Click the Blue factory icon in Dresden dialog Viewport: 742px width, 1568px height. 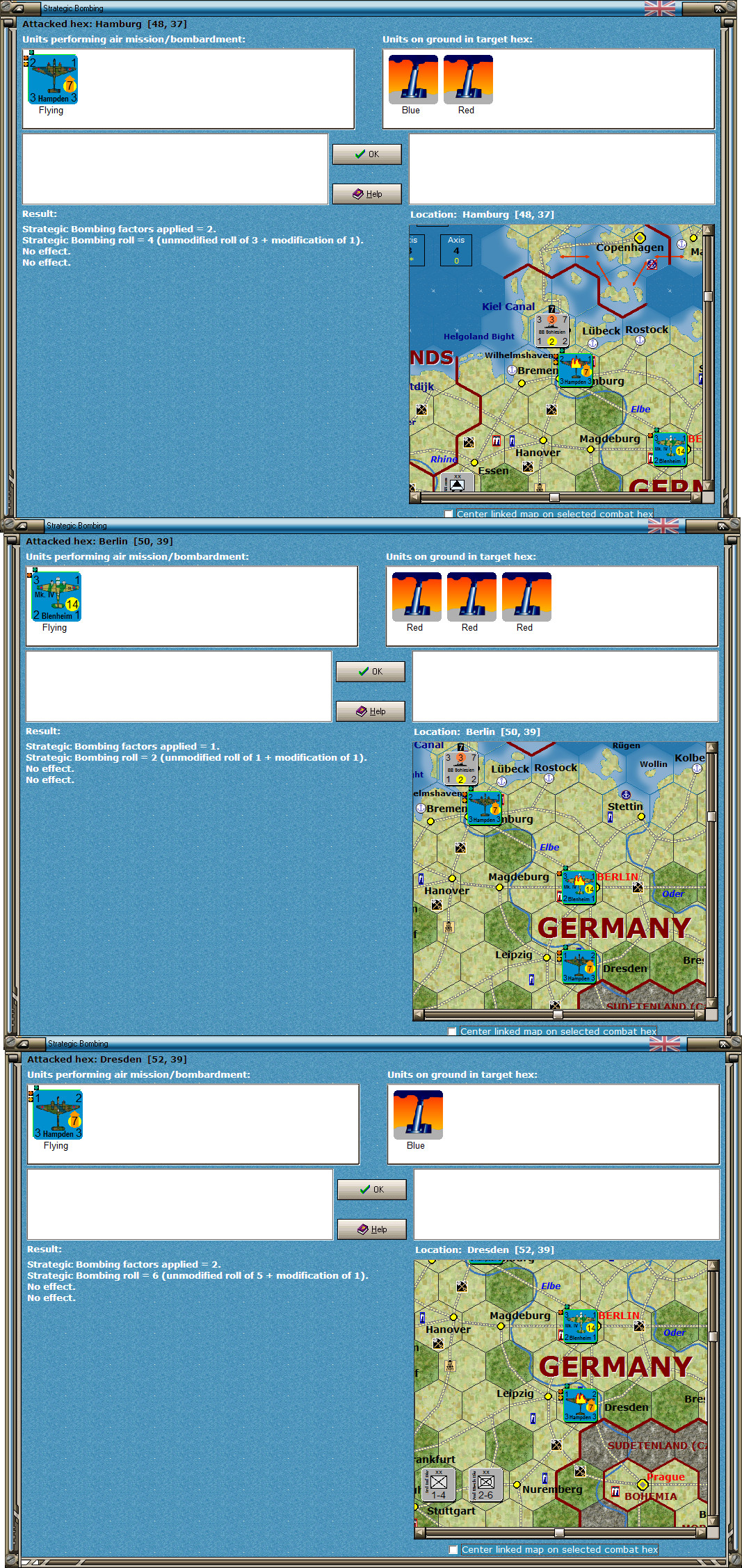click(418, 1115)
